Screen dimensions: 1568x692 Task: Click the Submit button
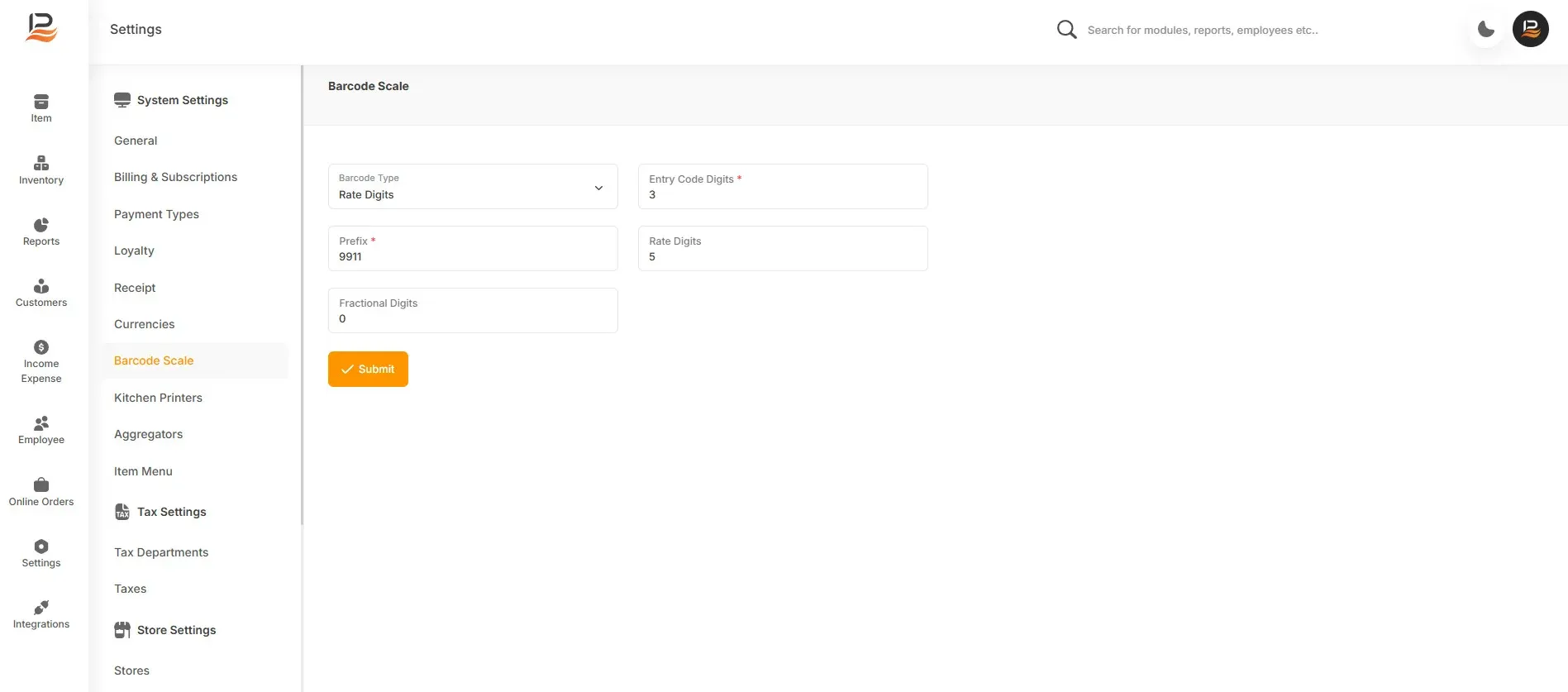(x=368, y=369)
